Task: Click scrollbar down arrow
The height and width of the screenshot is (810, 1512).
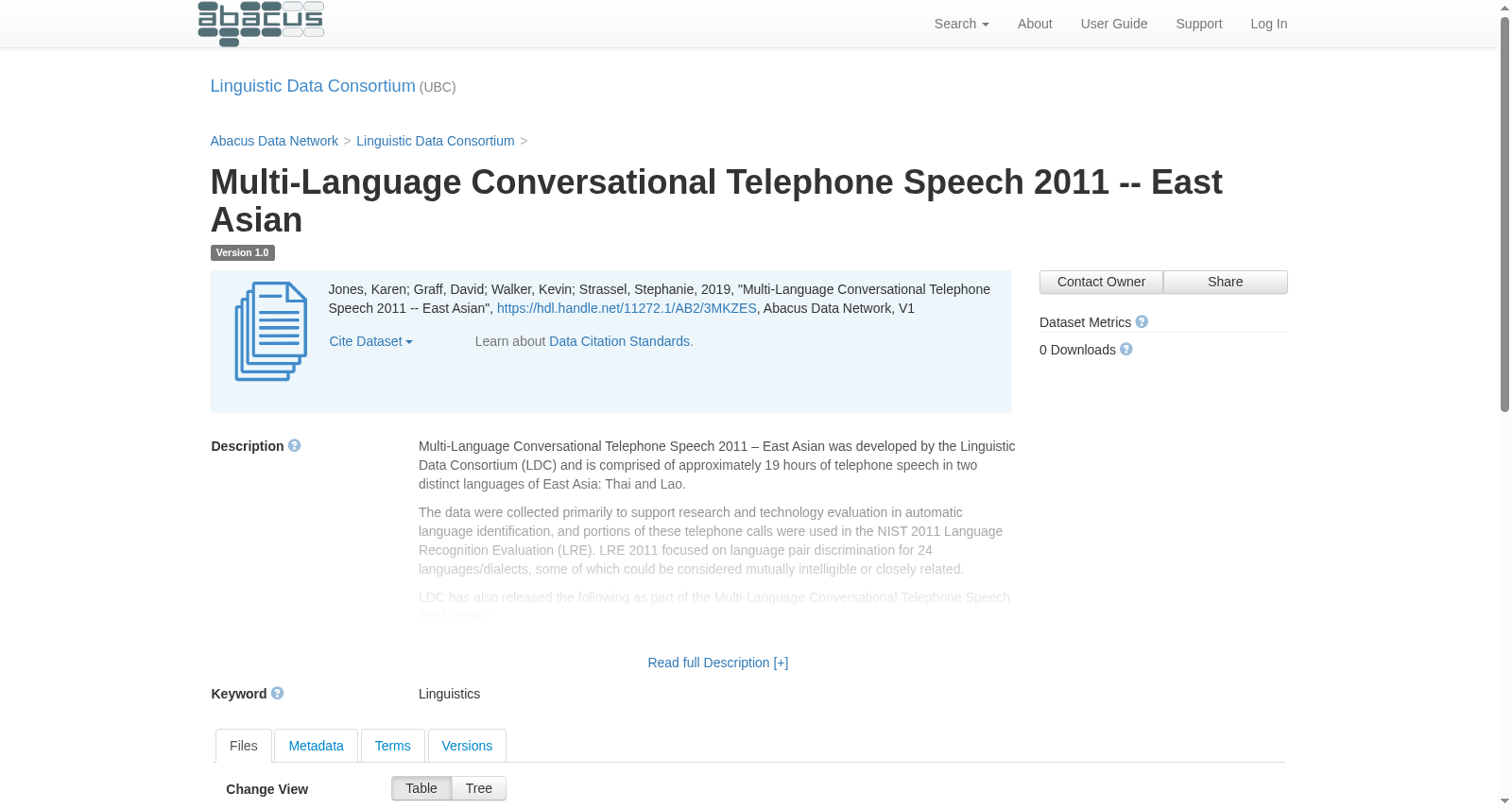Action: click(x=1504, y=802)
